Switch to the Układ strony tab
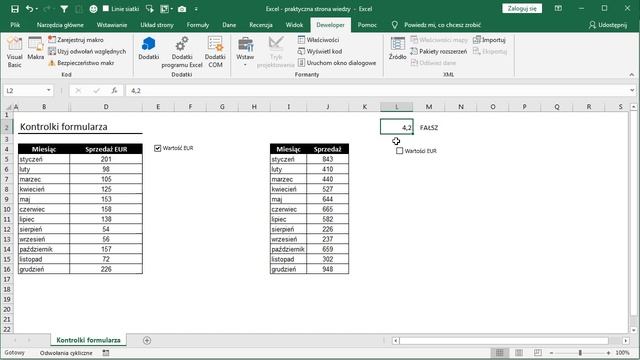This screenshot has width=640, height=360. pyautogui.click(x=157, y=25)
